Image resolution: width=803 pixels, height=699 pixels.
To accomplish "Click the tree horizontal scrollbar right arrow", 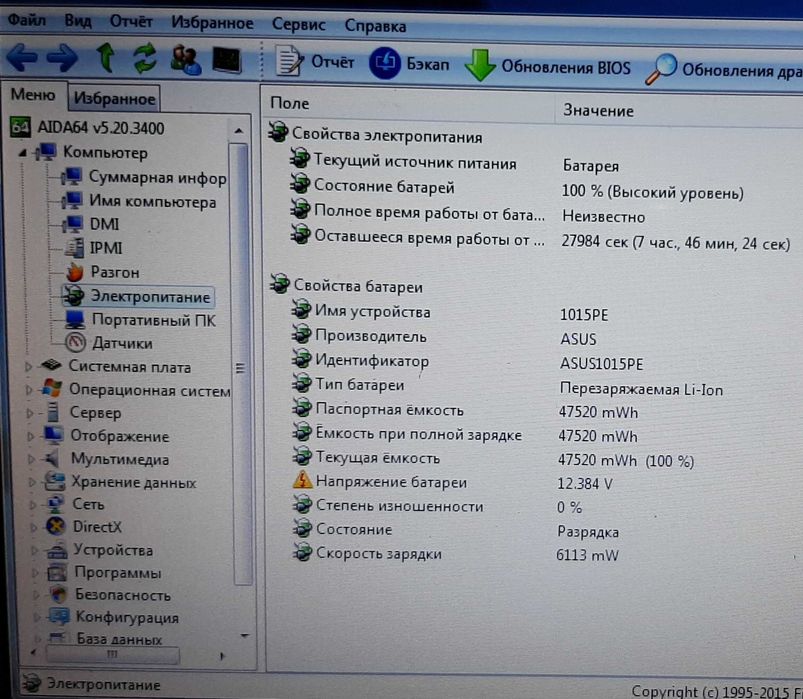I will [x=222, y=655].
